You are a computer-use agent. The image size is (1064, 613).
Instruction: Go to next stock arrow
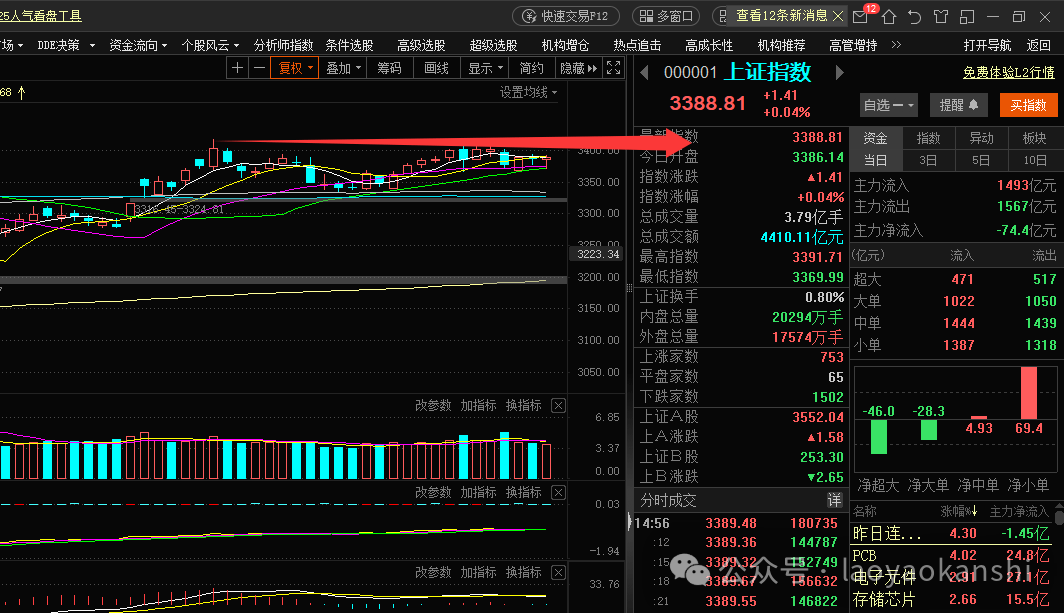pyautogui.click(x=839, y=72)
